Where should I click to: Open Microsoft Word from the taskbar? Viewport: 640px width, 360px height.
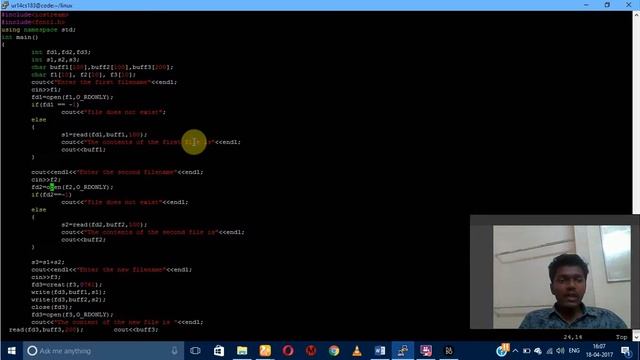coord(380,351)
